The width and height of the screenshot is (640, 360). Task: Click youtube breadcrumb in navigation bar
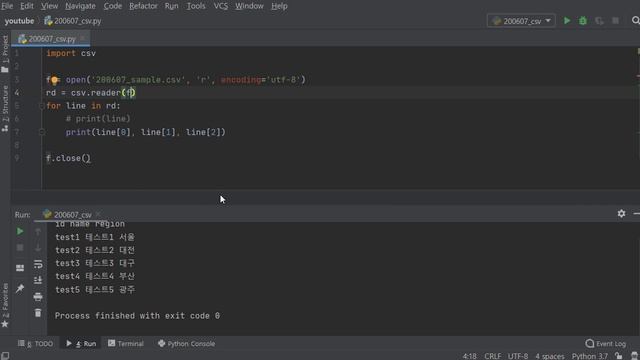tap(19, 21)
